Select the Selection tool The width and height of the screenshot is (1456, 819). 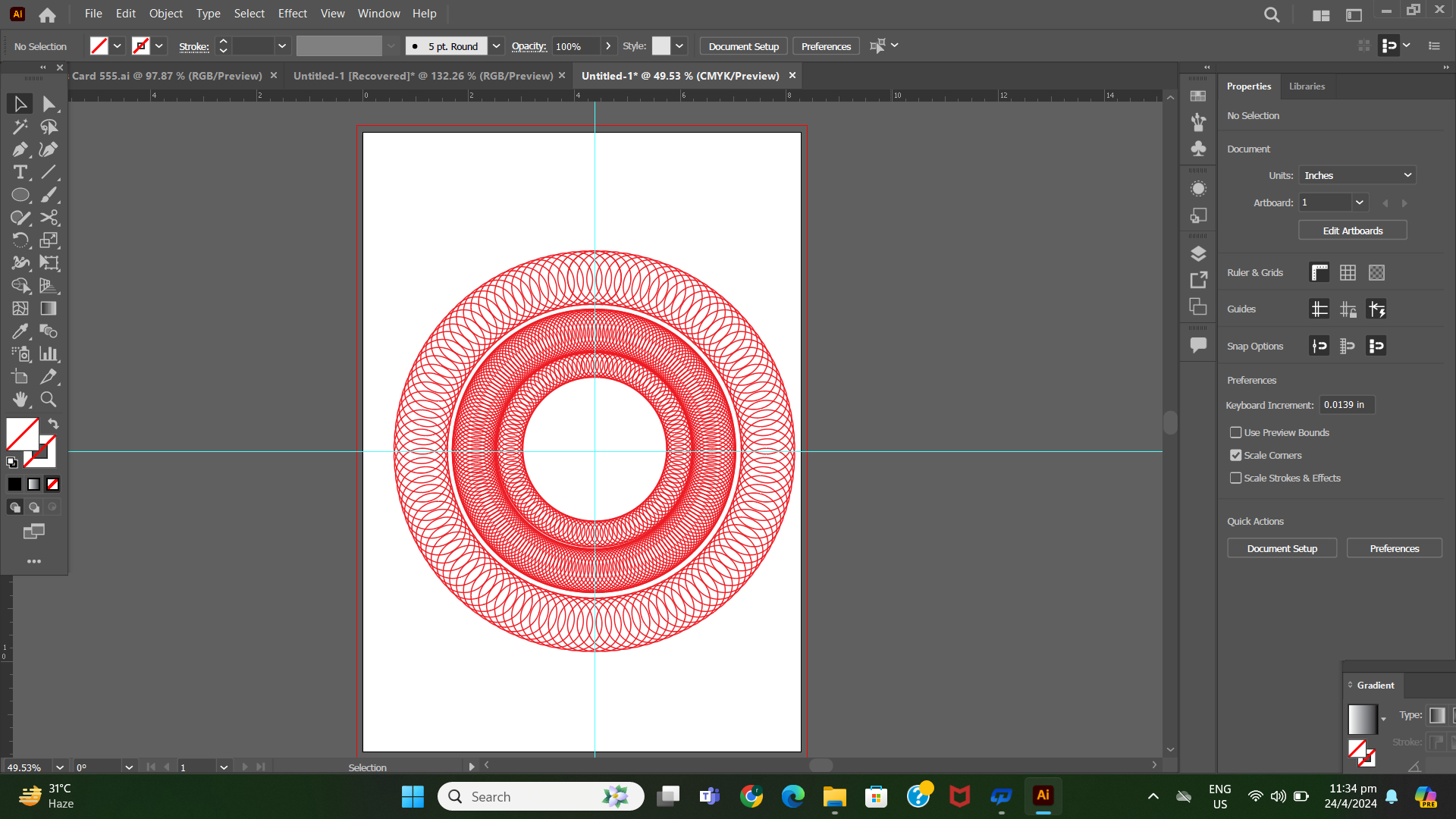point(20,104)
